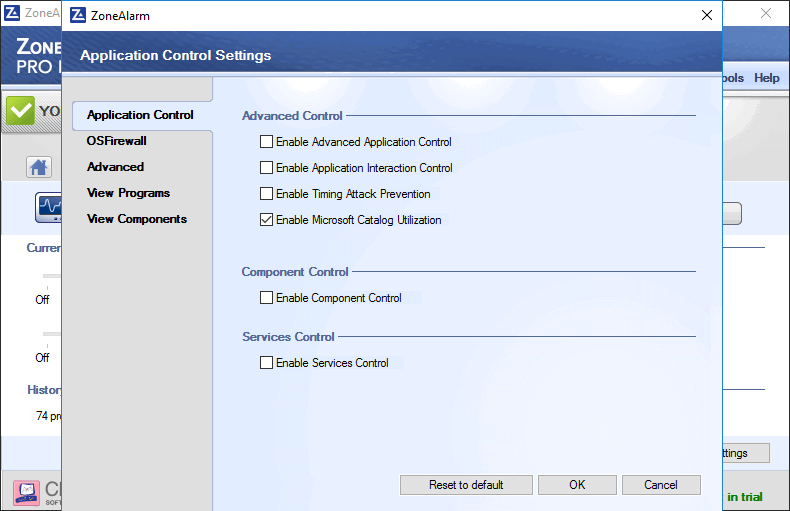The image size is (790, 511).
Task: Turn on Timing Attack Prevention
Action: (267, 194)
